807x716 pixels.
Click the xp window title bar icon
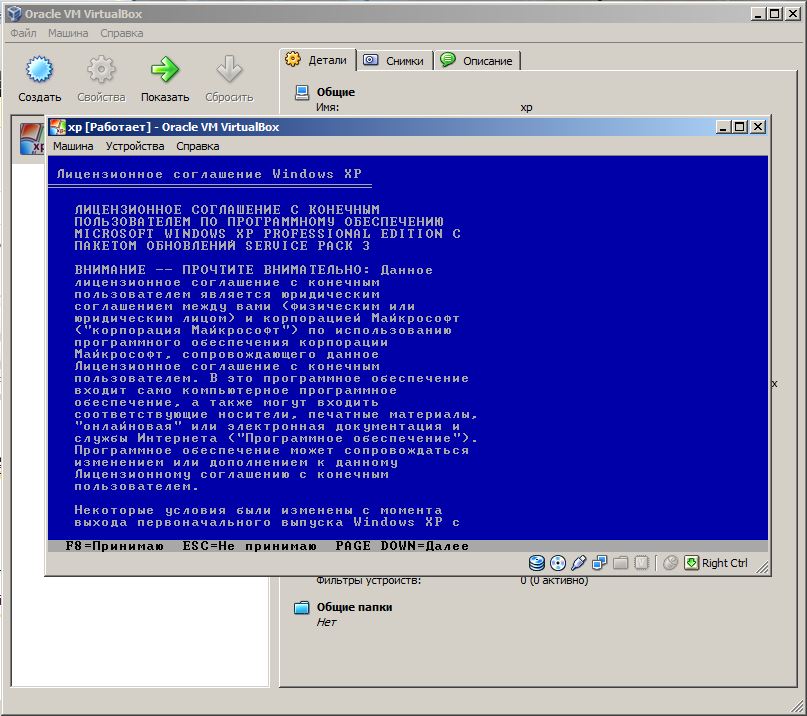coord(58,127)
